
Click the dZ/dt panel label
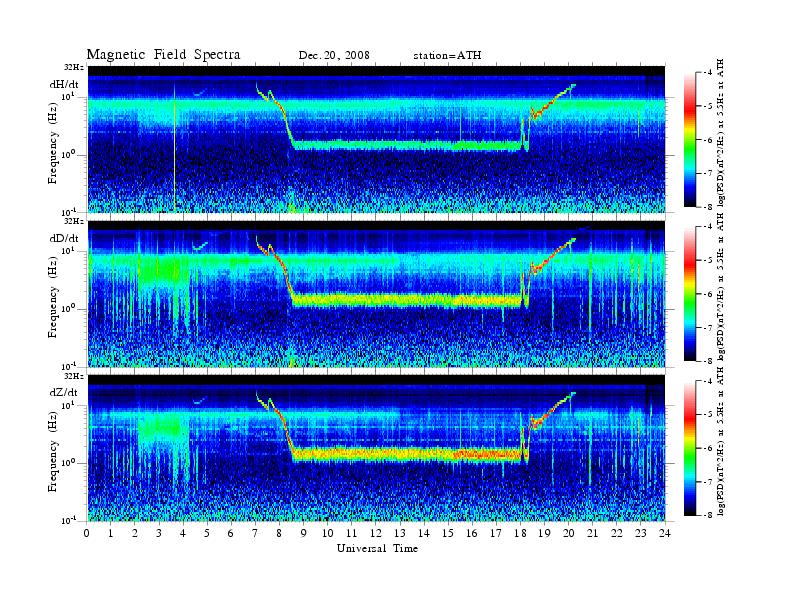64,392
